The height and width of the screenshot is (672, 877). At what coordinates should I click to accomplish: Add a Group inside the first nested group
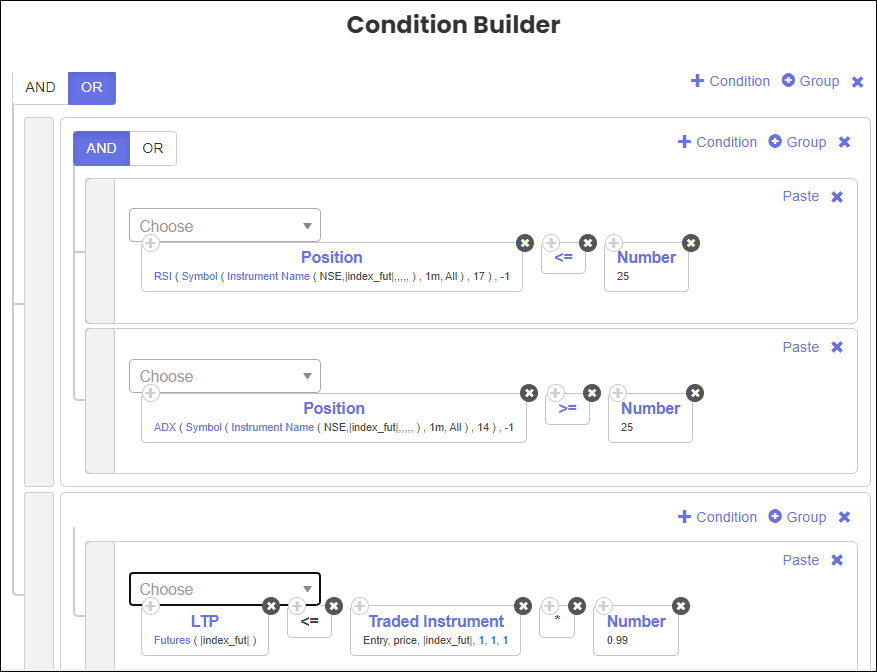pyautogui.click(x=797, y=142)
